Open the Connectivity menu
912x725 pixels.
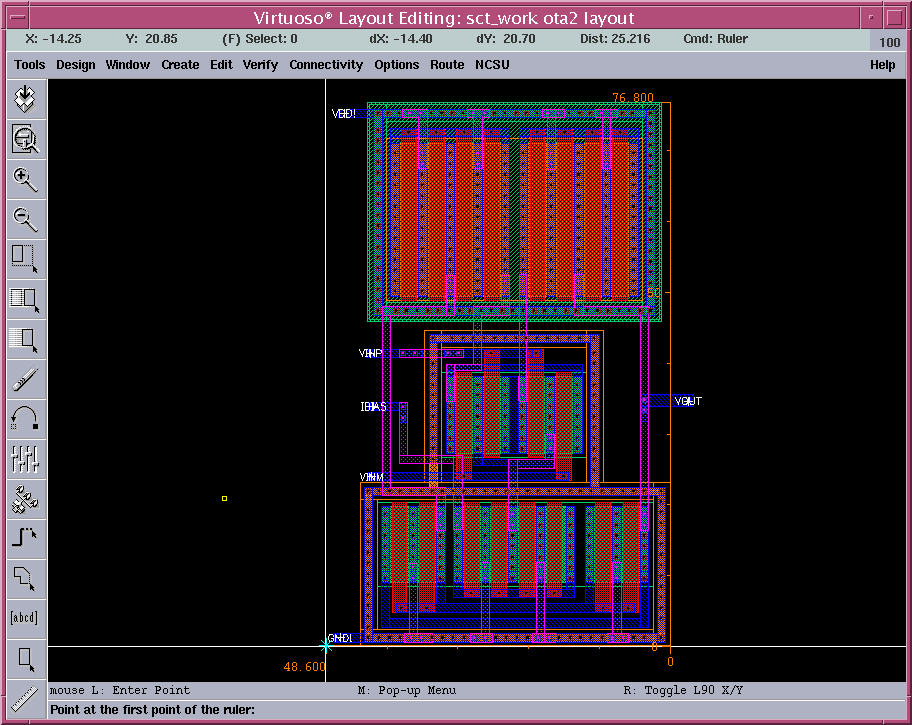coord(326,65)
